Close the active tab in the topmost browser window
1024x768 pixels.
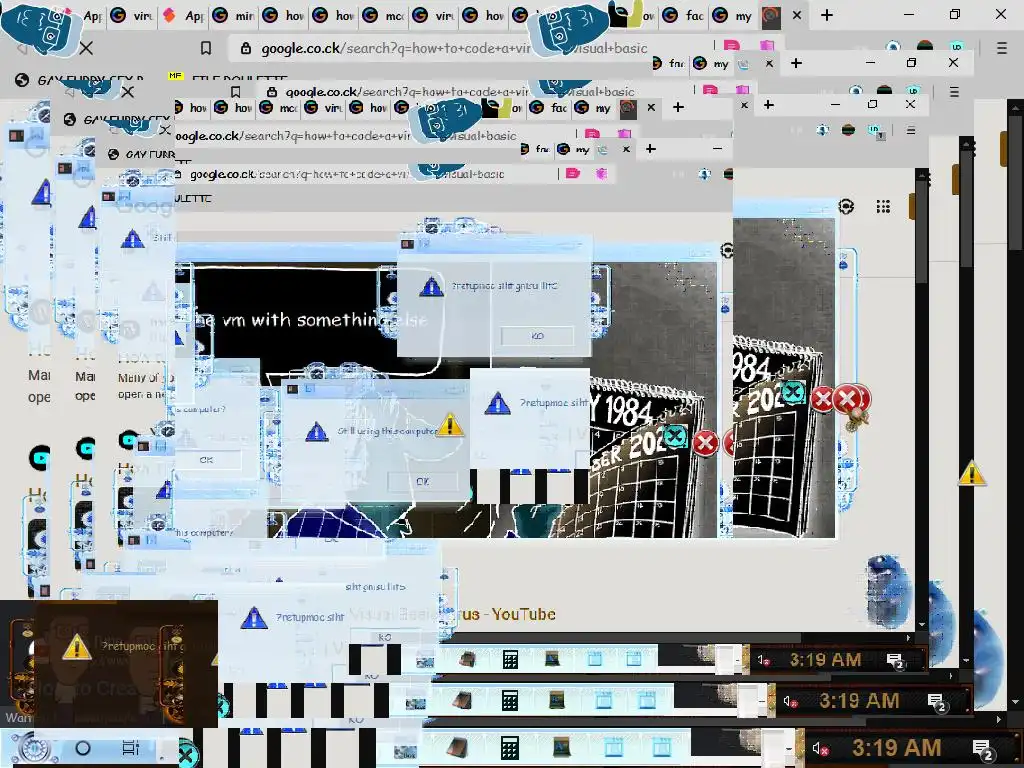tap(797, 14)
